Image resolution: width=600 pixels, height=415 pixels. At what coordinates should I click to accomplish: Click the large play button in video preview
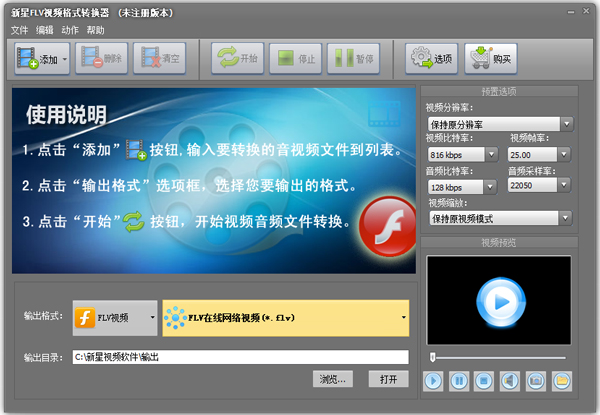click(x=501, y=302)
